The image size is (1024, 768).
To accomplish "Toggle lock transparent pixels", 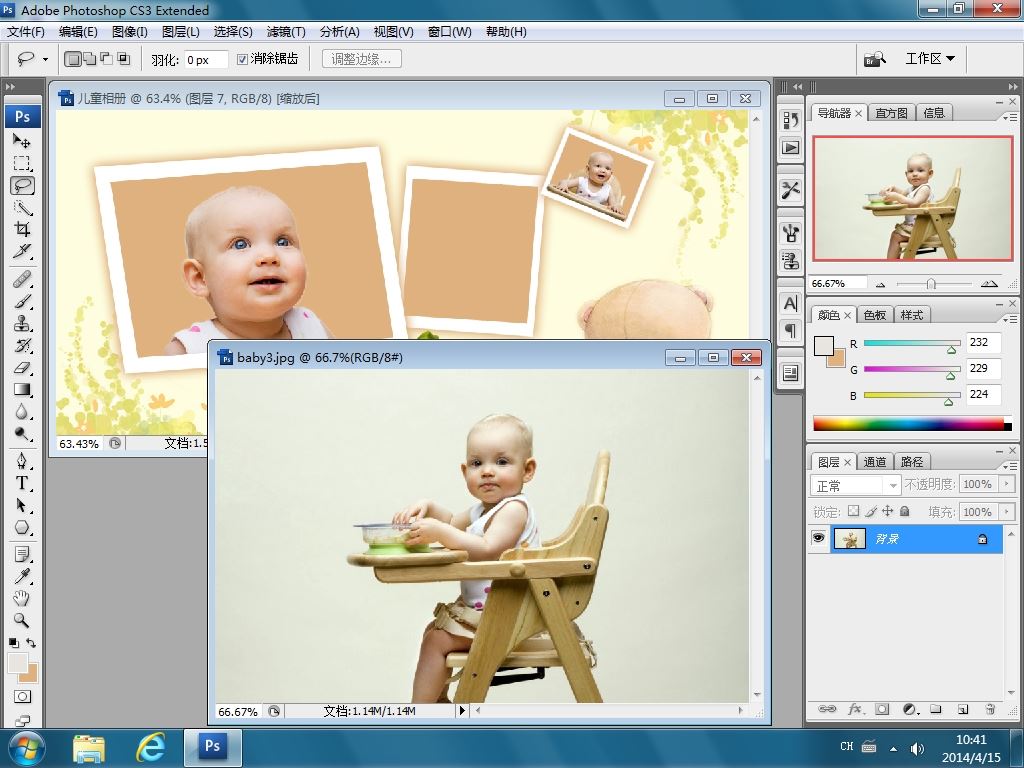I will click(x=854, y=511).
